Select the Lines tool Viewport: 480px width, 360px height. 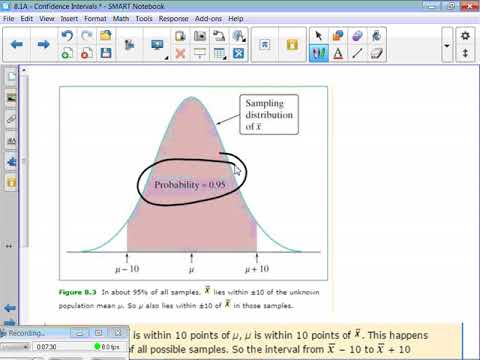(357, 53)
